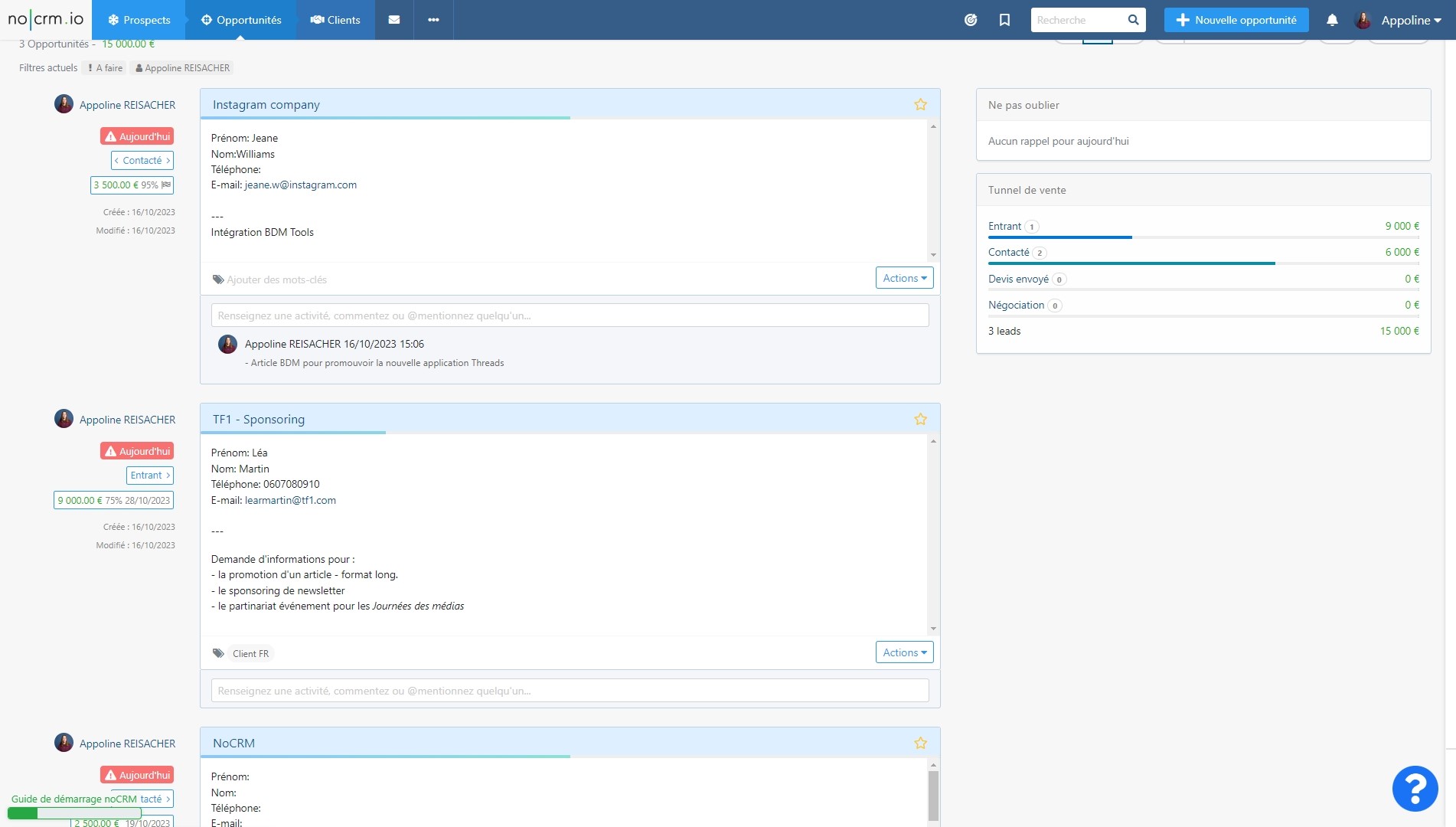Click the tags icon beside Client FR
This screenshot has width=1456, height=827.
(x=218, y=653)
